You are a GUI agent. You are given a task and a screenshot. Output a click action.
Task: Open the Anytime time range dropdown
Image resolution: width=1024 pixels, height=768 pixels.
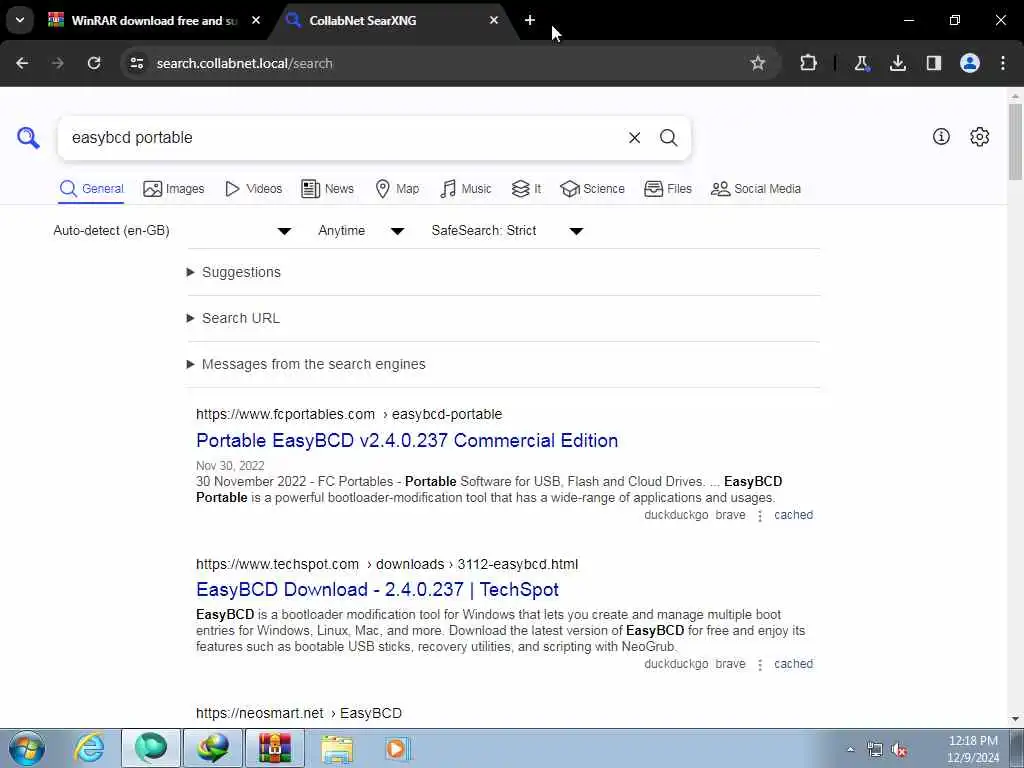coord(361,231)
